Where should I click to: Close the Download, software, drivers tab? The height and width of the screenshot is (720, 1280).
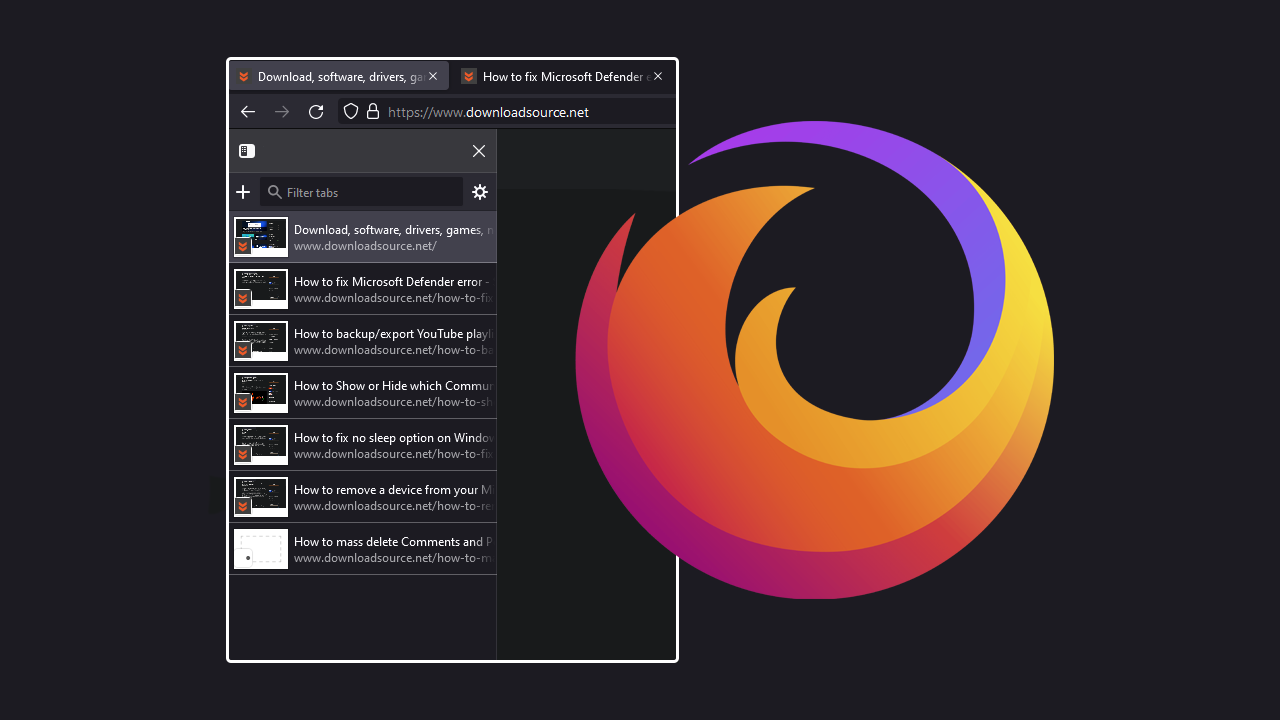(x=433, y=76)
